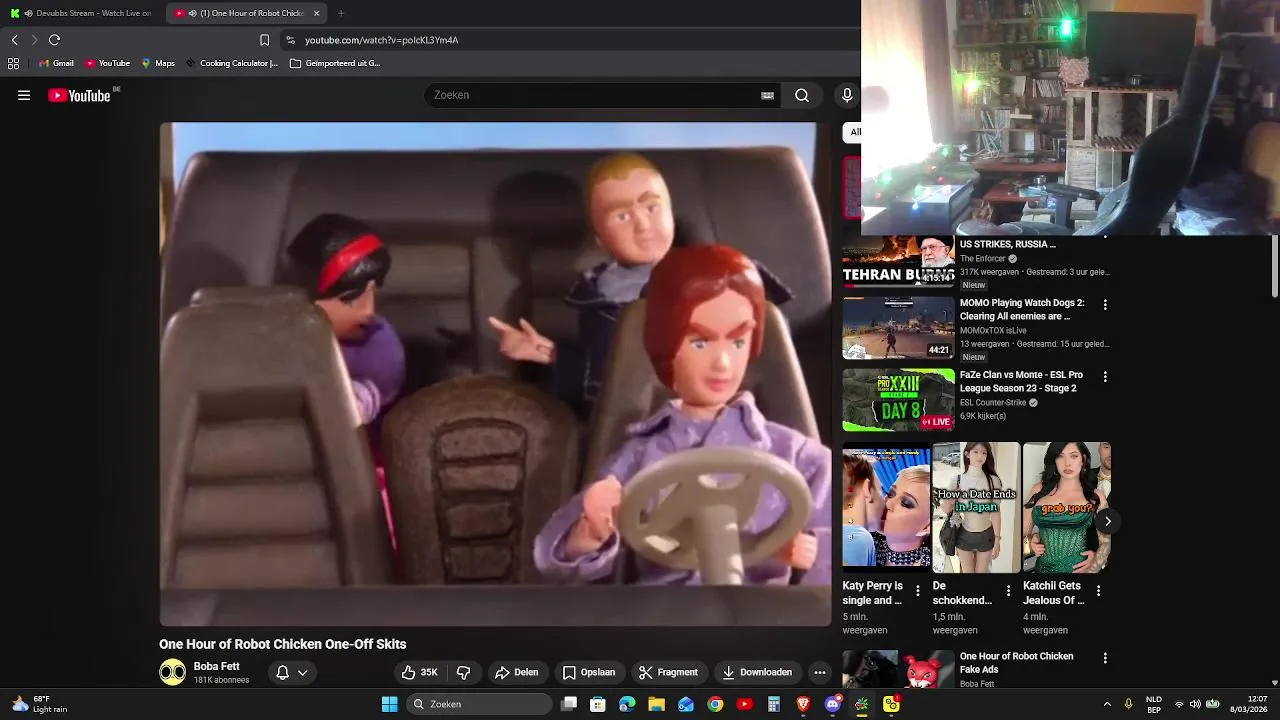
Task: Open the Windows Start button
Action: (x=389, y=704)
